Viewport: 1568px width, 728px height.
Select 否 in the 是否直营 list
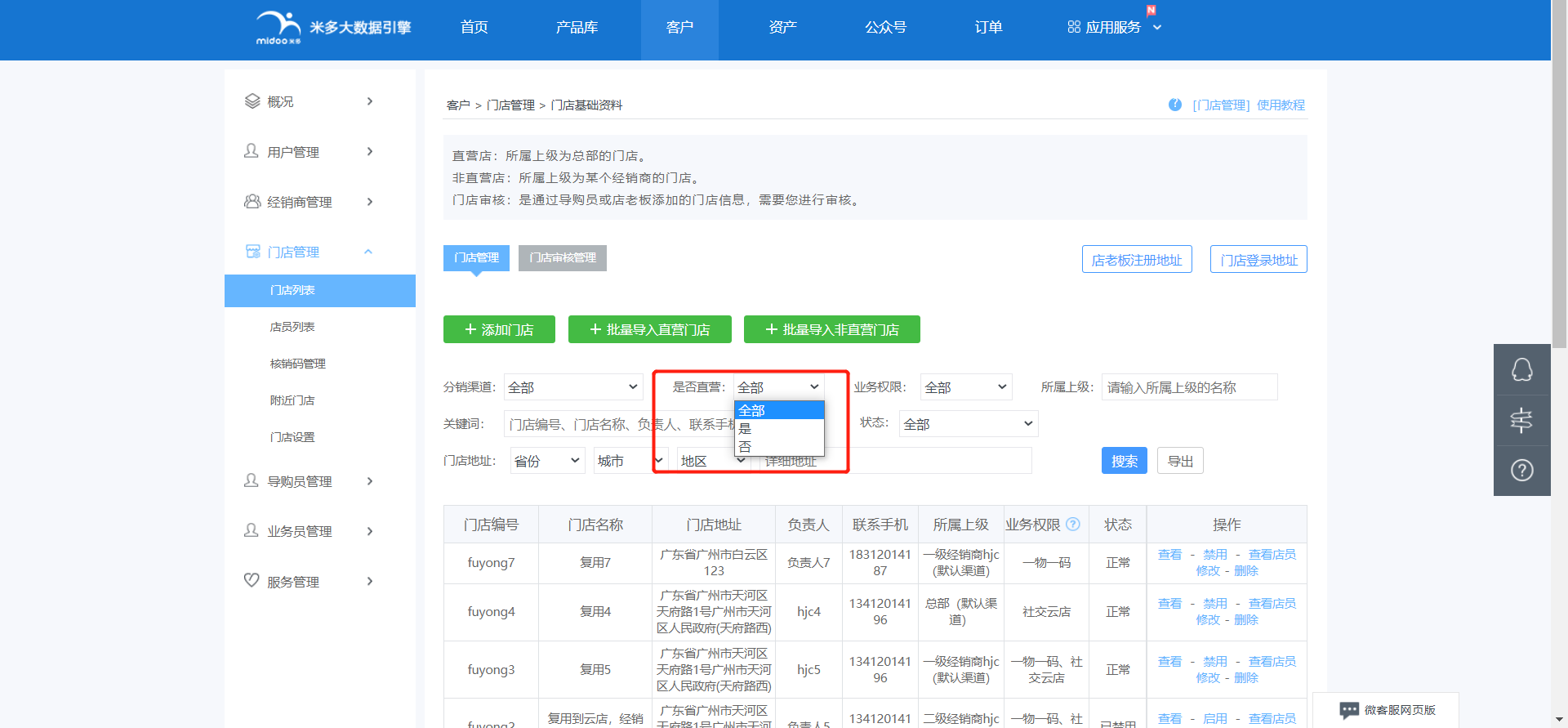779,446
